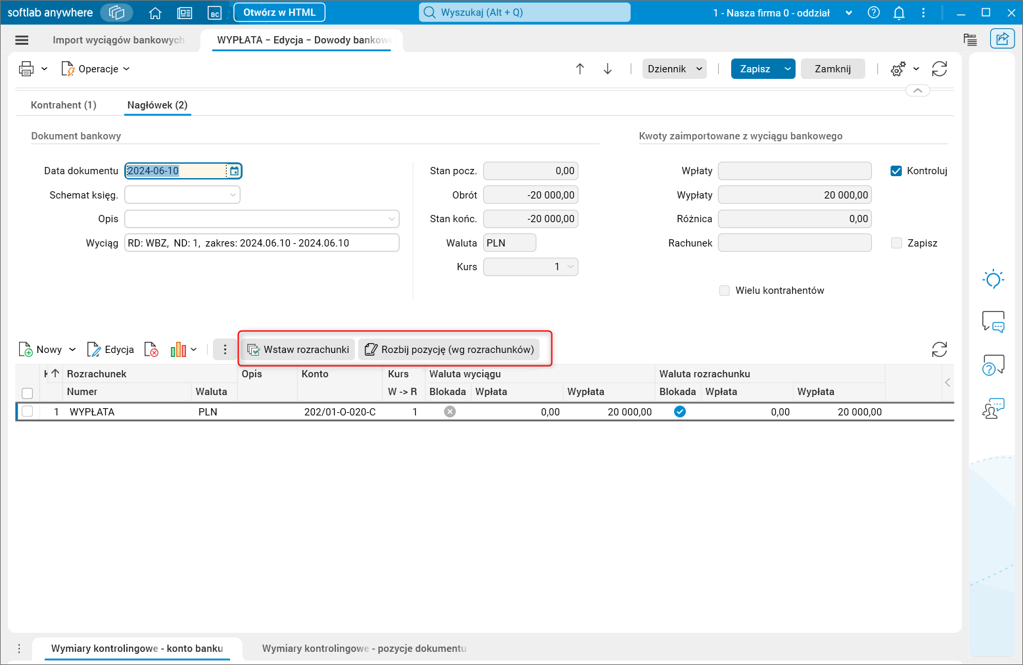1023x665 pixels.
Task: Select all rows with header checkbox
Action: click(27, 393)
